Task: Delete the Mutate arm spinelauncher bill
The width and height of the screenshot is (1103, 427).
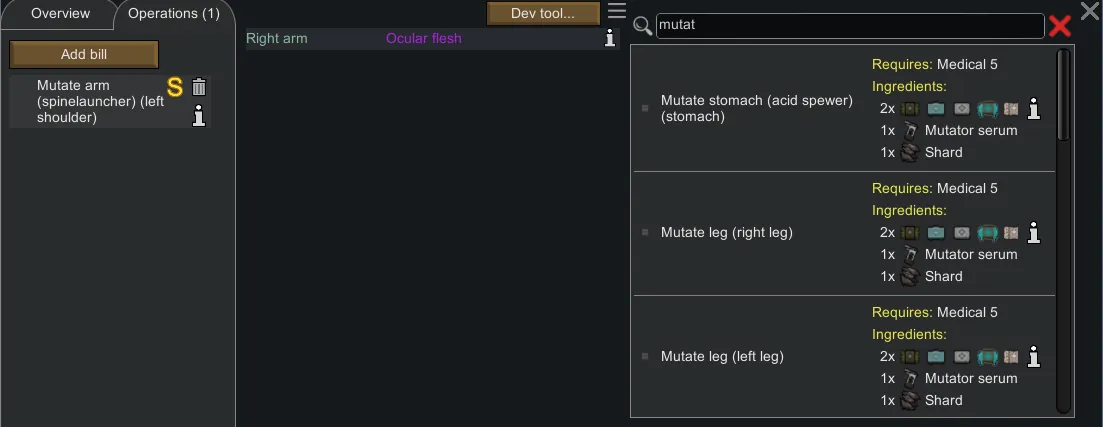Action: pos(199,88)
